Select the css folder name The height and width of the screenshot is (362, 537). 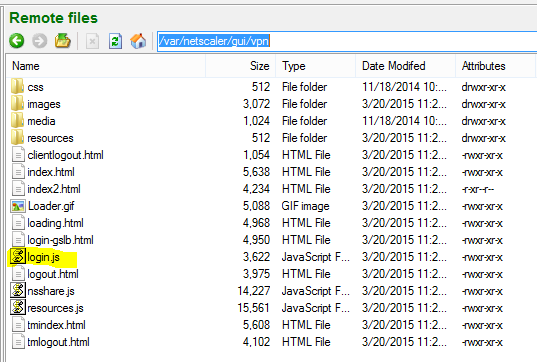tap(35, 87)
